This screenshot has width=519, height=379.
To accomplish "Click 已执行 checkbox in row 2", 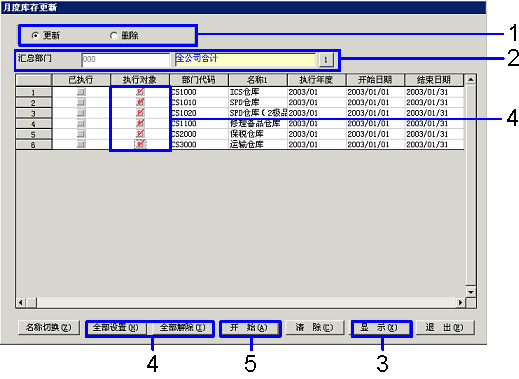I will click(x=81, y=102).
